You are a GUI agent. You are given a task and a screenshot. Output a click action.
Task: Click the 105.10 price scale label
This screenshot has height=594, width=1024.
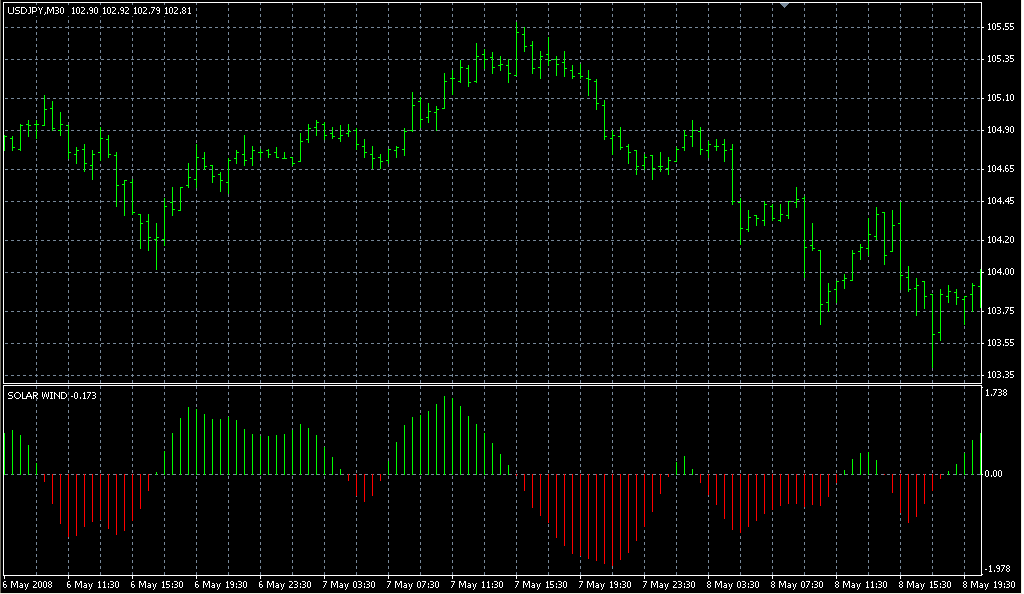tap(999, 98)
